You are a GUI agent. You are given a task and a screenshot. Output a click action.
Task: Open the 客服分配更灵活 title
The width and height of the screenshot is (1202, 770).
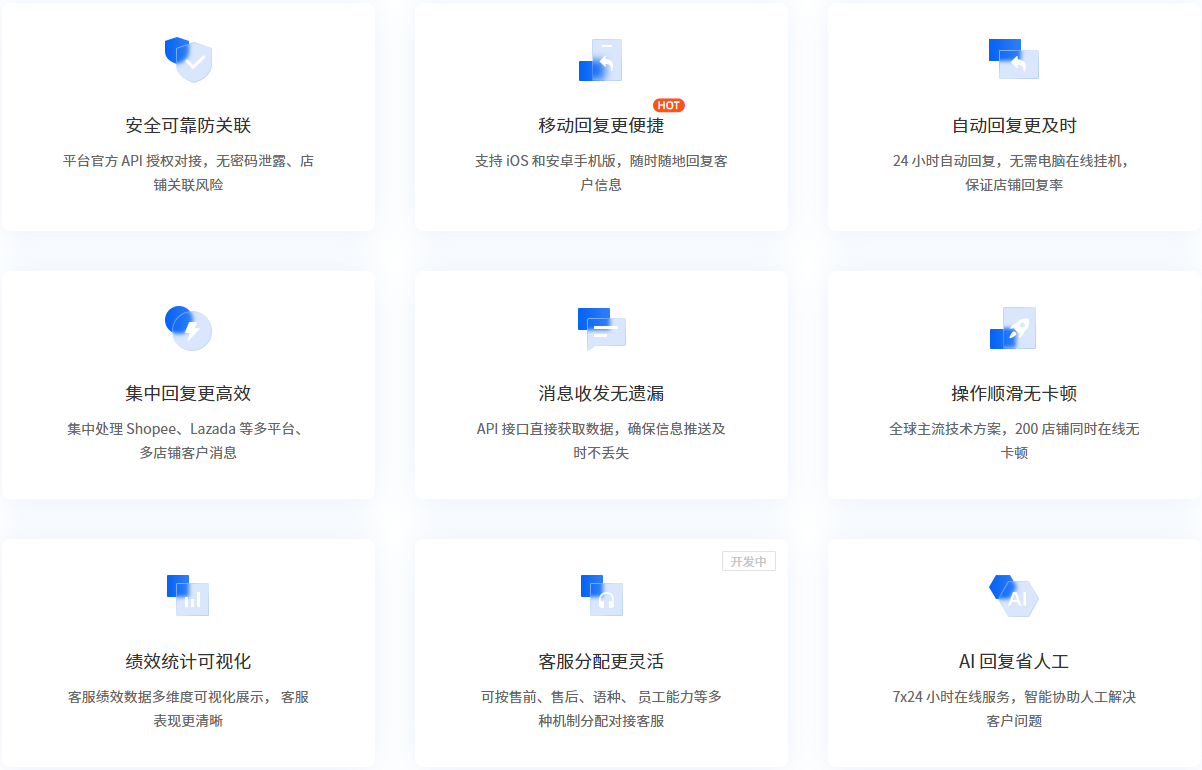601,662
